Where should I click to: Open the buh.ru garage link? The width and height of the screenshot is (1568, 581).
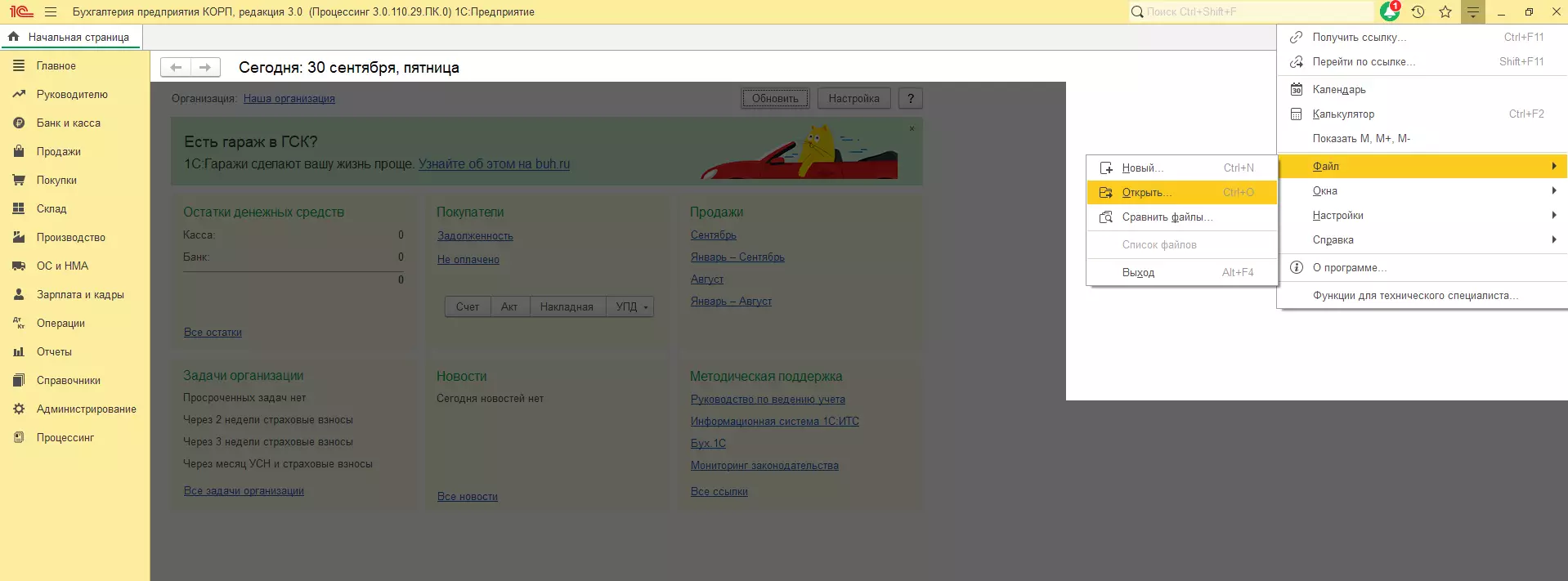494,164
